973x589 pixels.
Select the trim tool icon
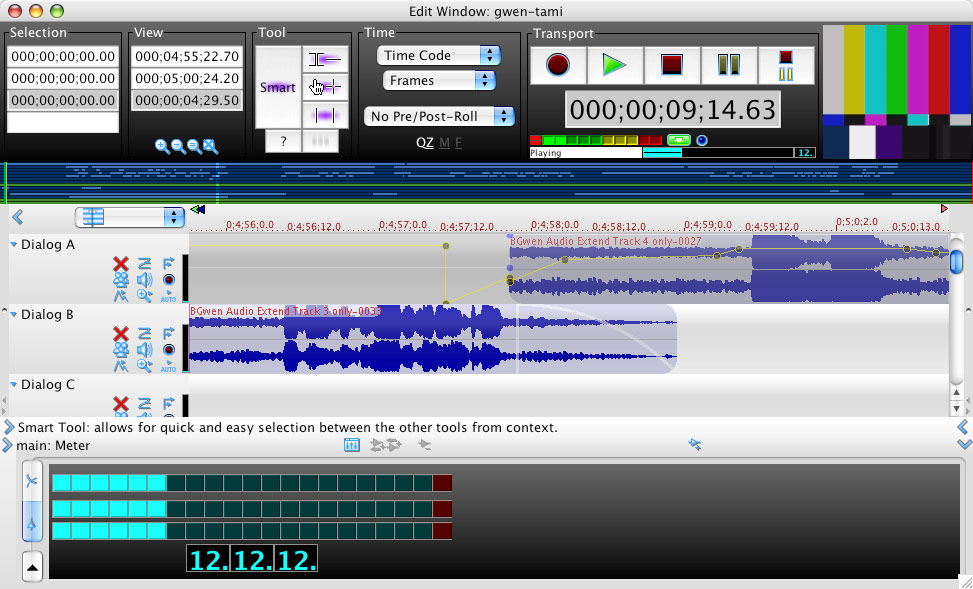click(325, 60)
